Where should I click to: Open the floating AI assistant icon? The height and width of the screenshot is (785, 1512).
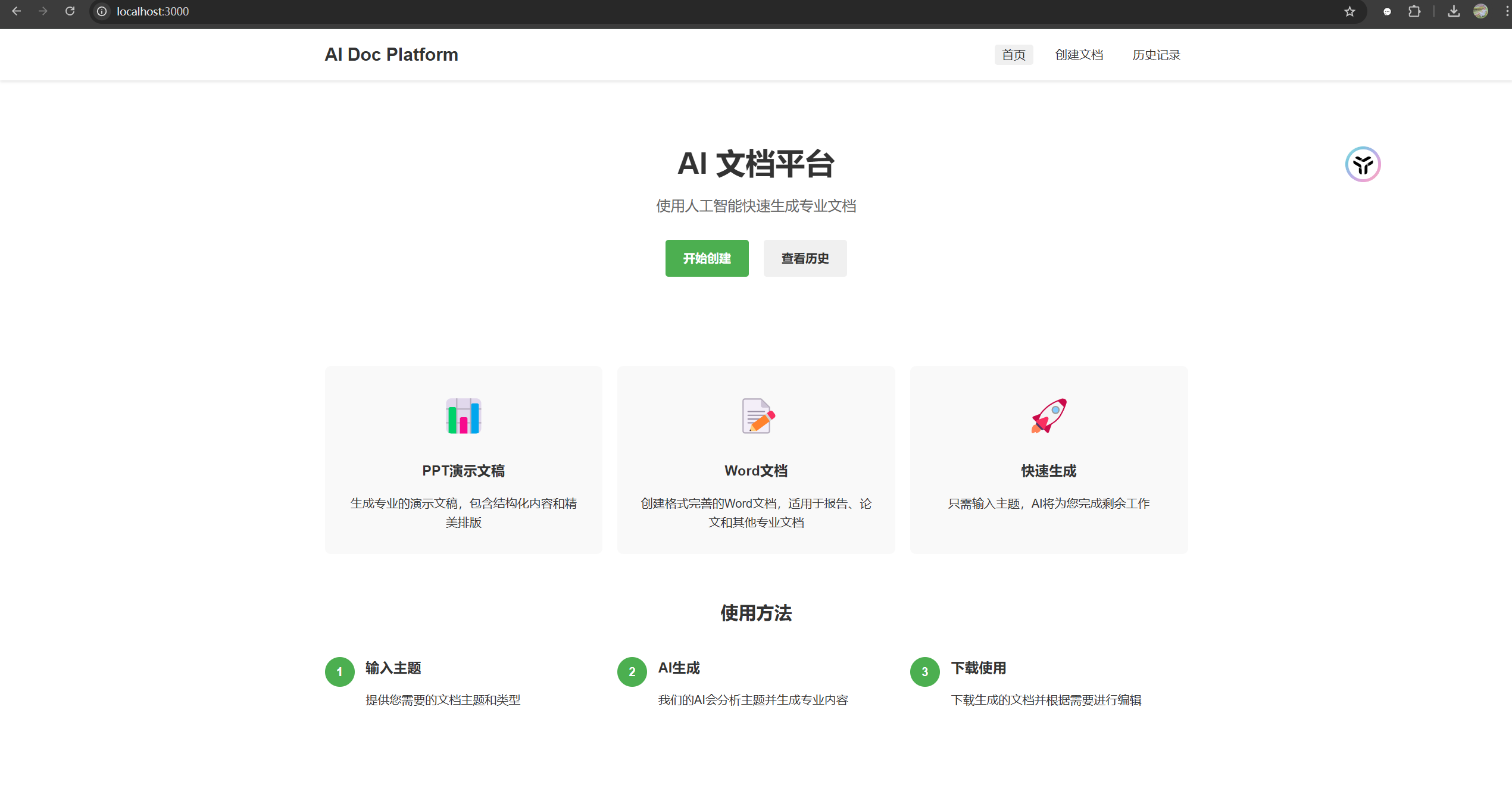coord(1363,164)
